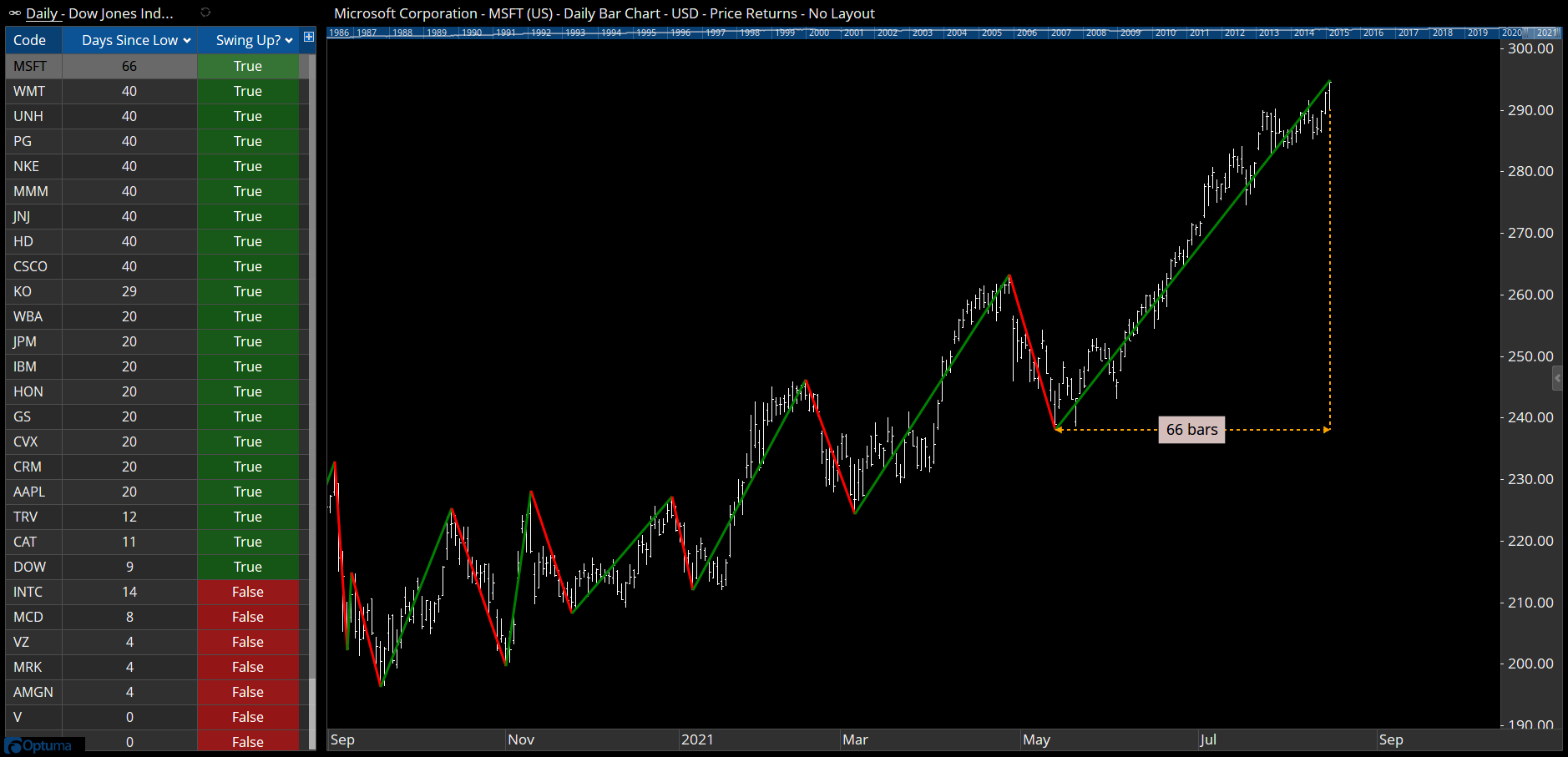Click the right handle of the 2021 range slider
The image size is (1568, 757).
point(1560,33)
